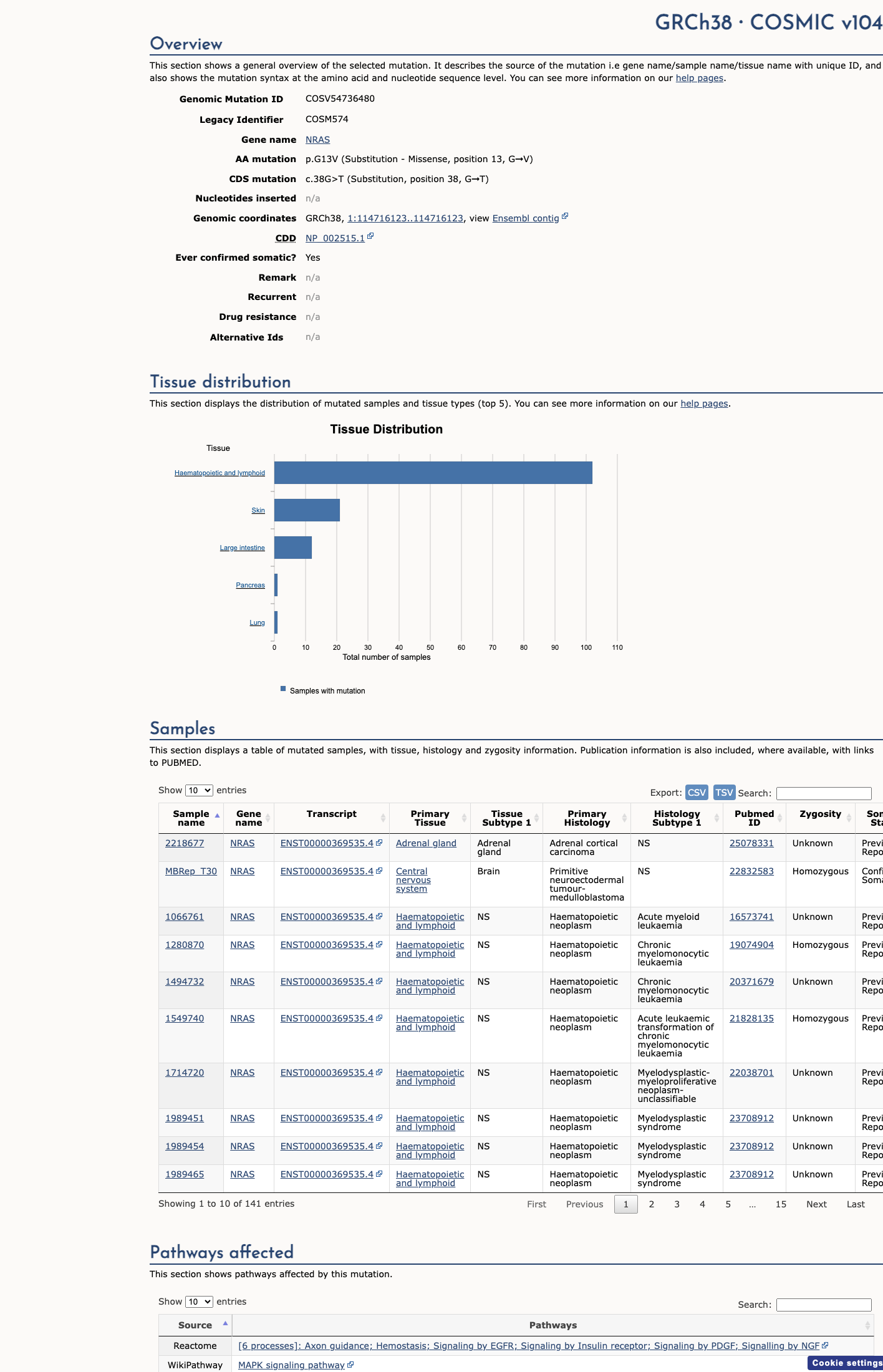Go to samples page 5
Image resolution: width=883 pixels, height=1372 pixels.
pos(728,1204)
